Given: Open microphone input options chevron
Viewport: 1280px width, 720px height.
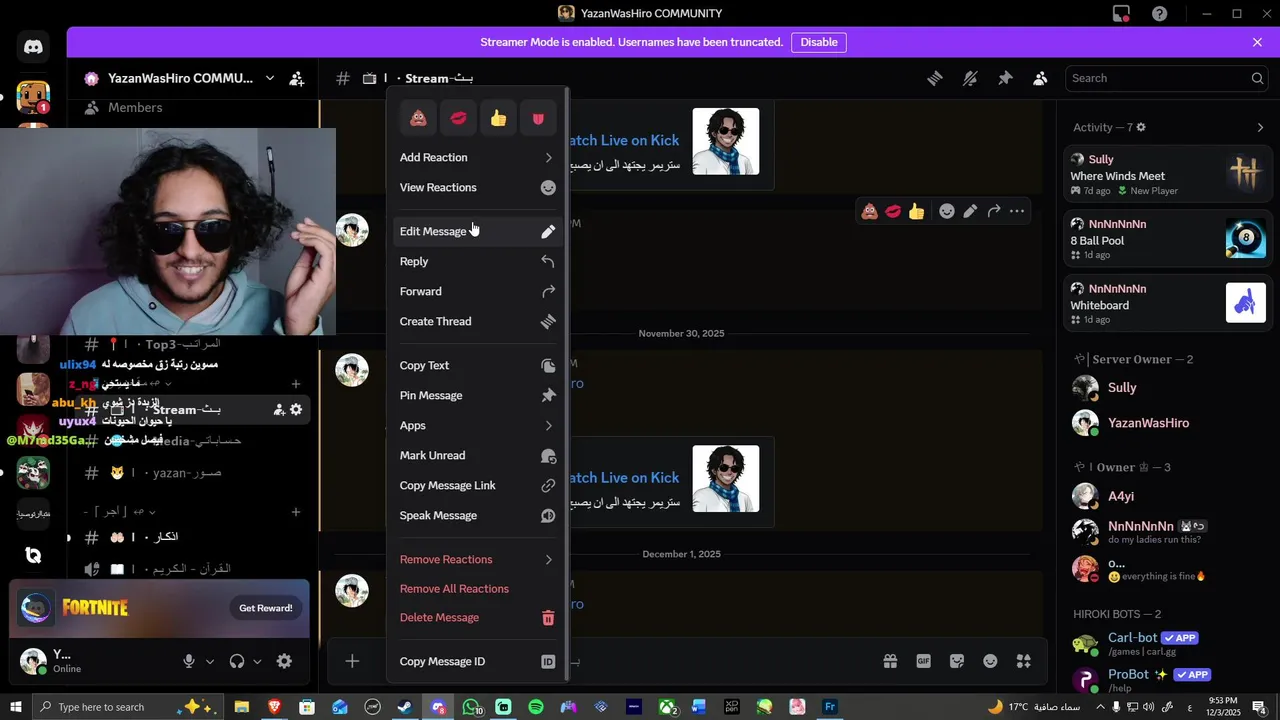Looking at the screenshot, I should tap(210, 661).
